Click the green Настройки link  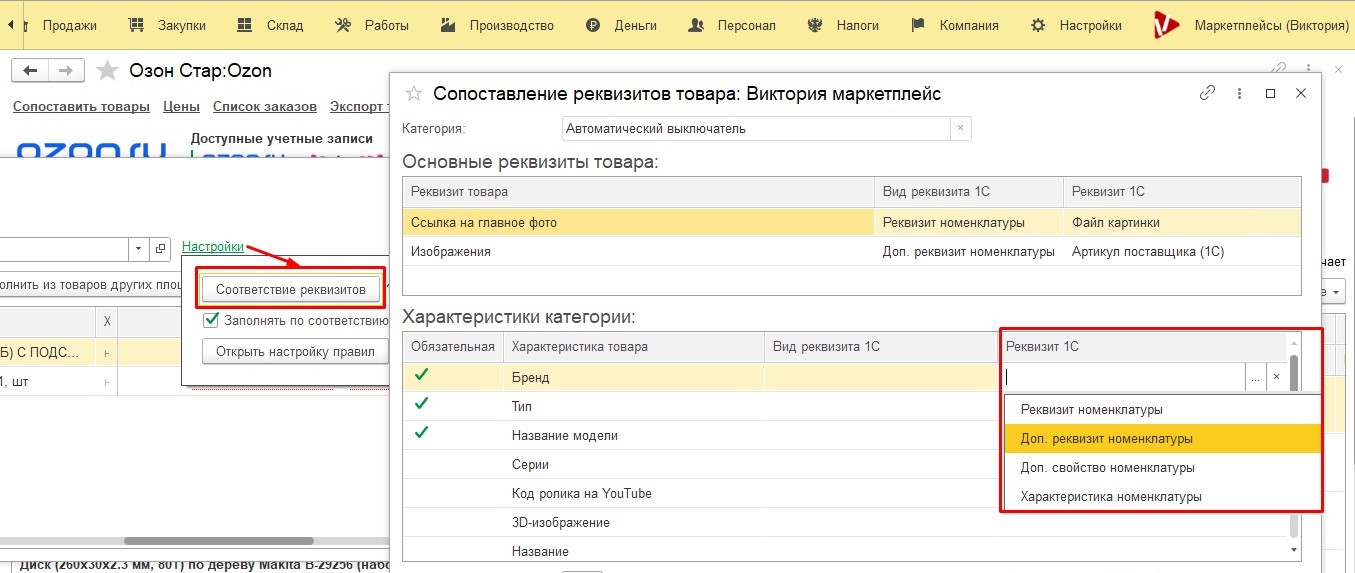213,246
